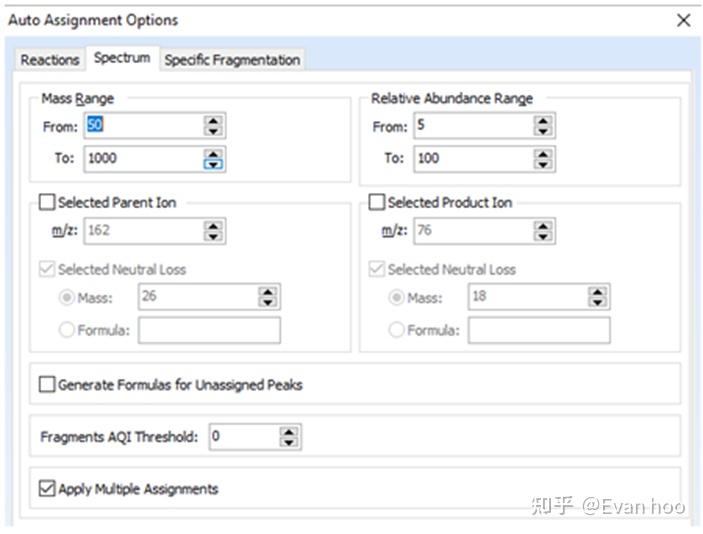Click the Mass Range To field
703x534 pixels.
click(142, 158)
